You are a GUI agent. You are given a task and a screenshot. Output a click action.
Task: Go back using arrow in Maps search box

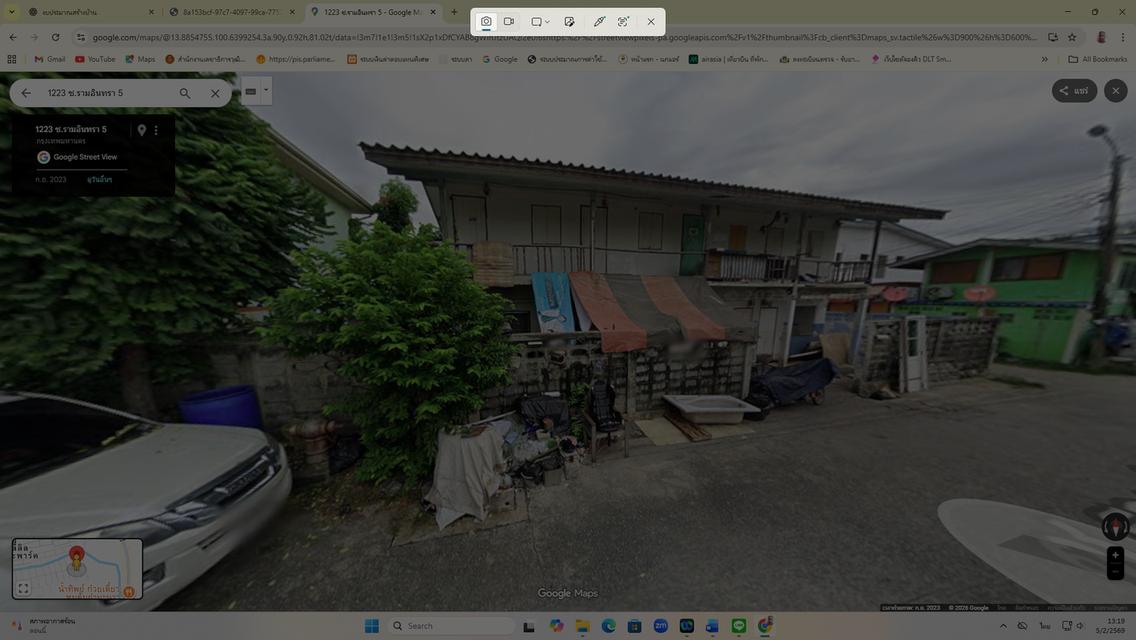(26, 93)
